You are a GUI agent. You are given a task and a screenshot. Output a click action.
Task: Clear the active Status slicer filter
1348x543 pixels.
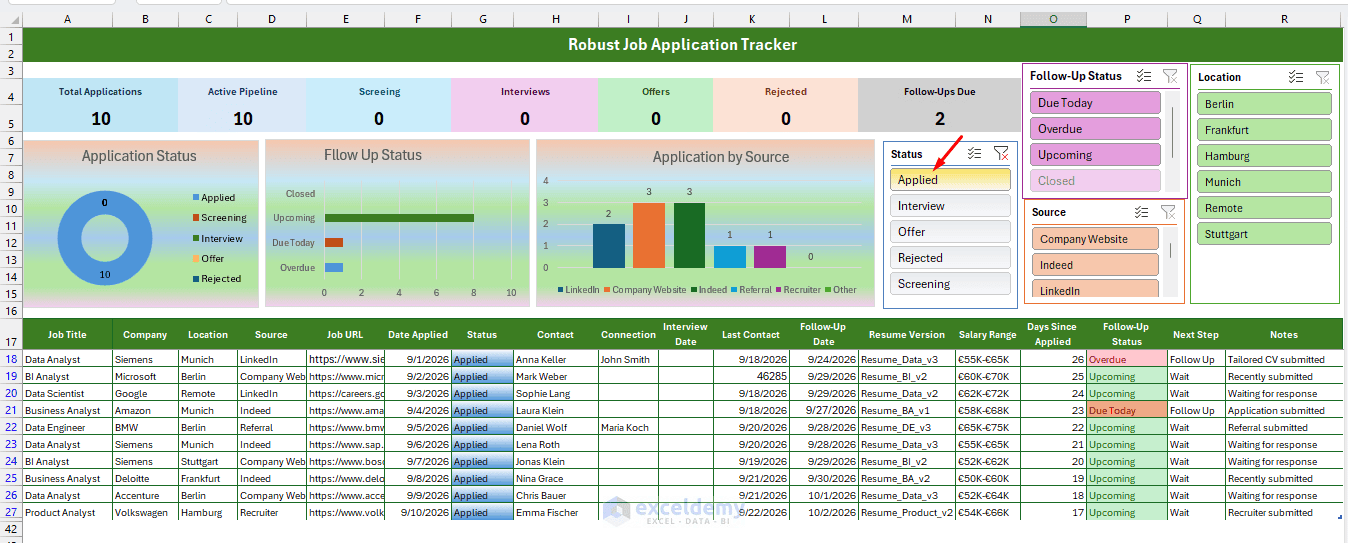(1001, 154)
